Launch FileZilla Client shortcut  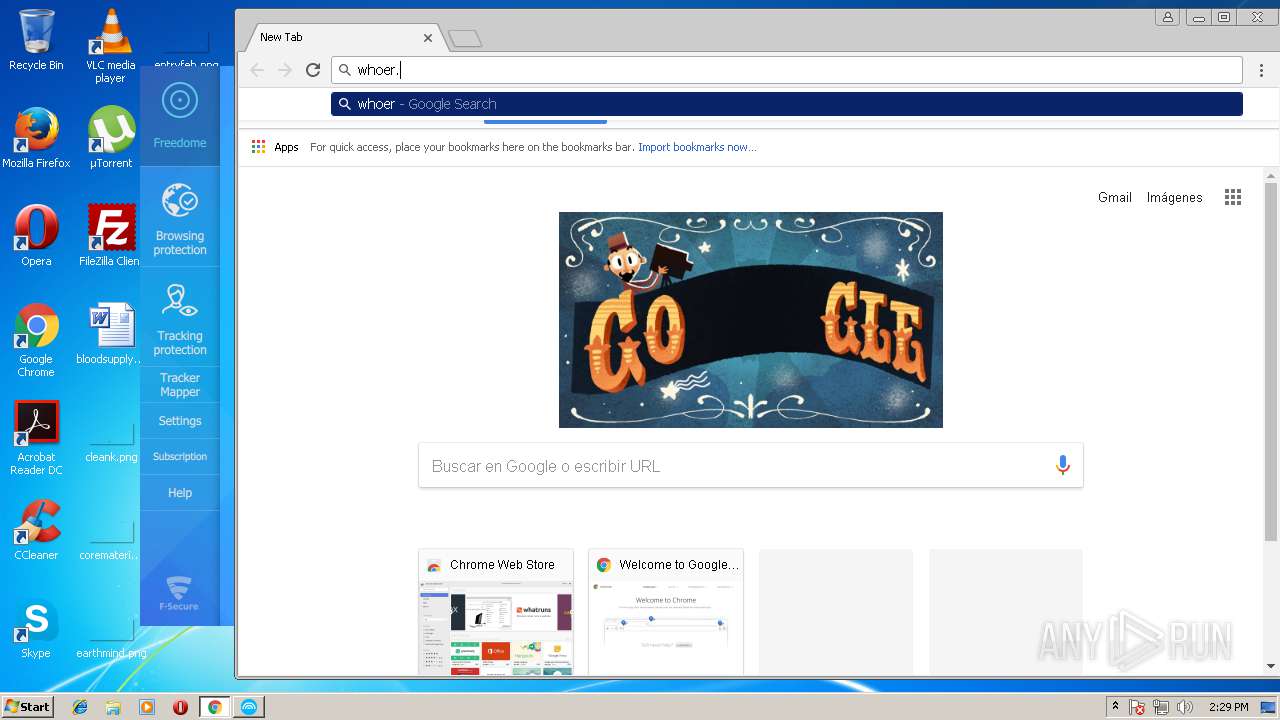tap(110, 236)
